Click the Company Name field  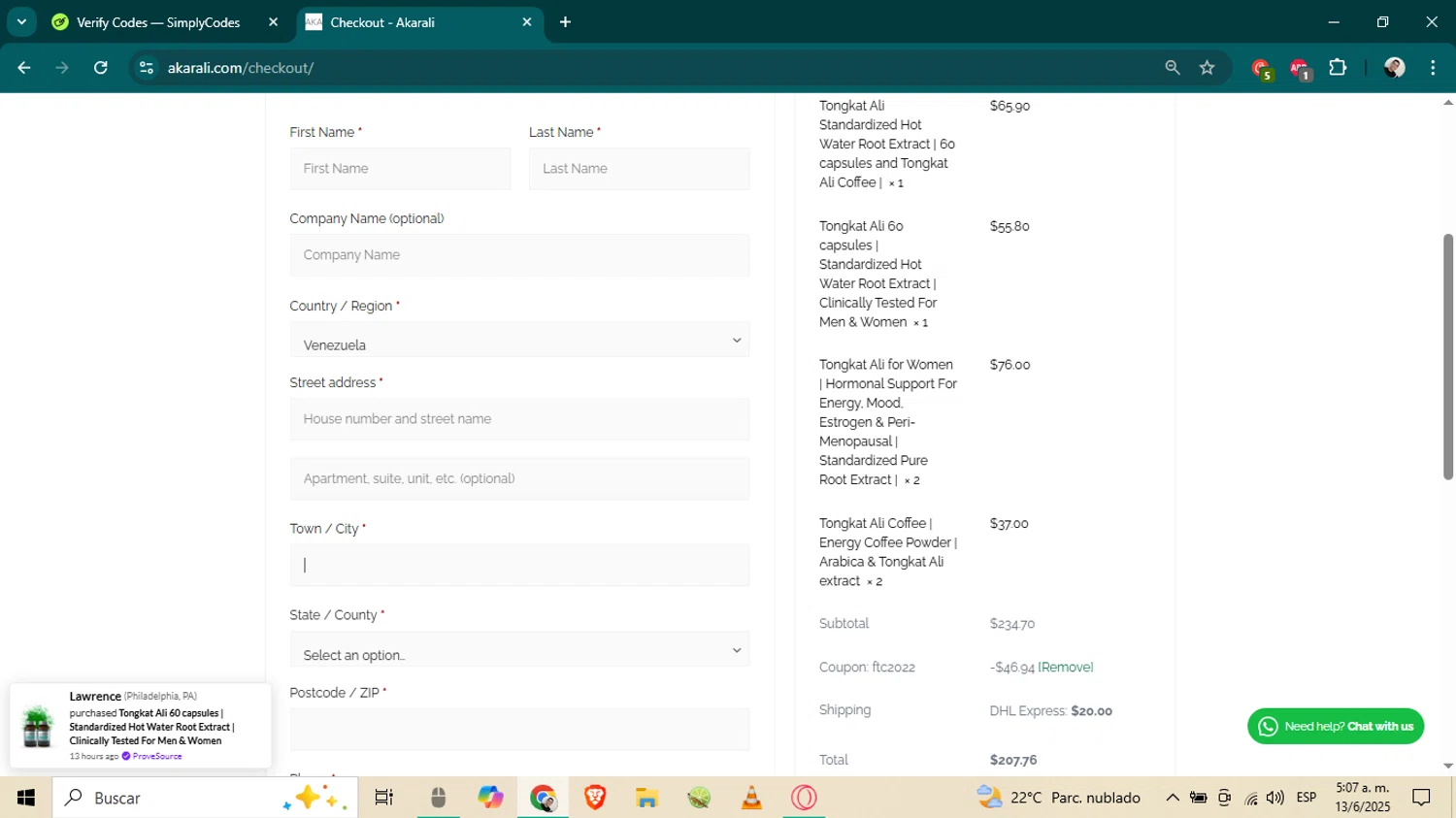pos(519,255)
